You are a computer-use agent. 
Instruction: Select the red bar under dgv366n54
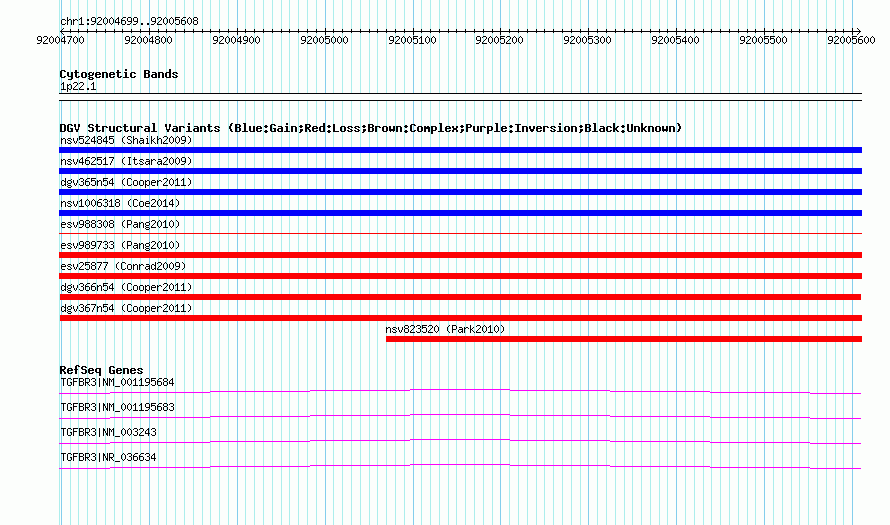[460, 297]
